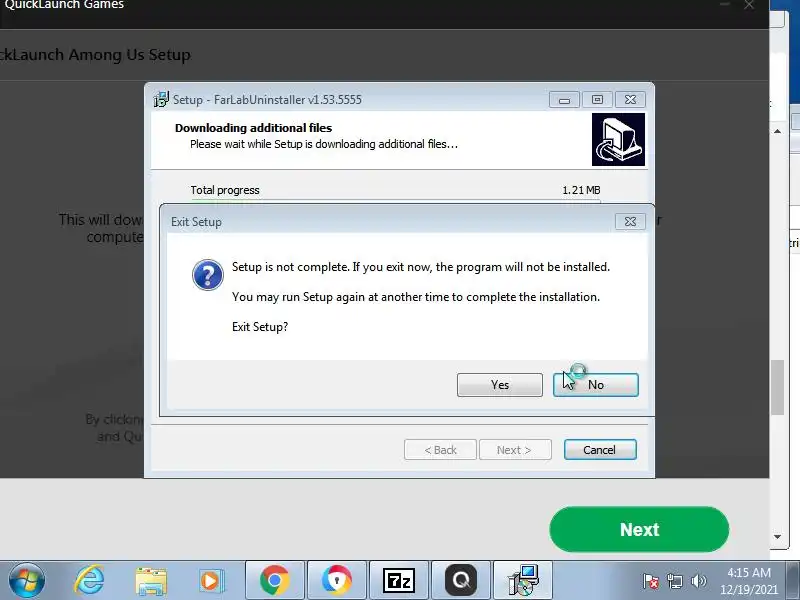Click the volume speaker tray icon
800x600 pixels.
698,581
